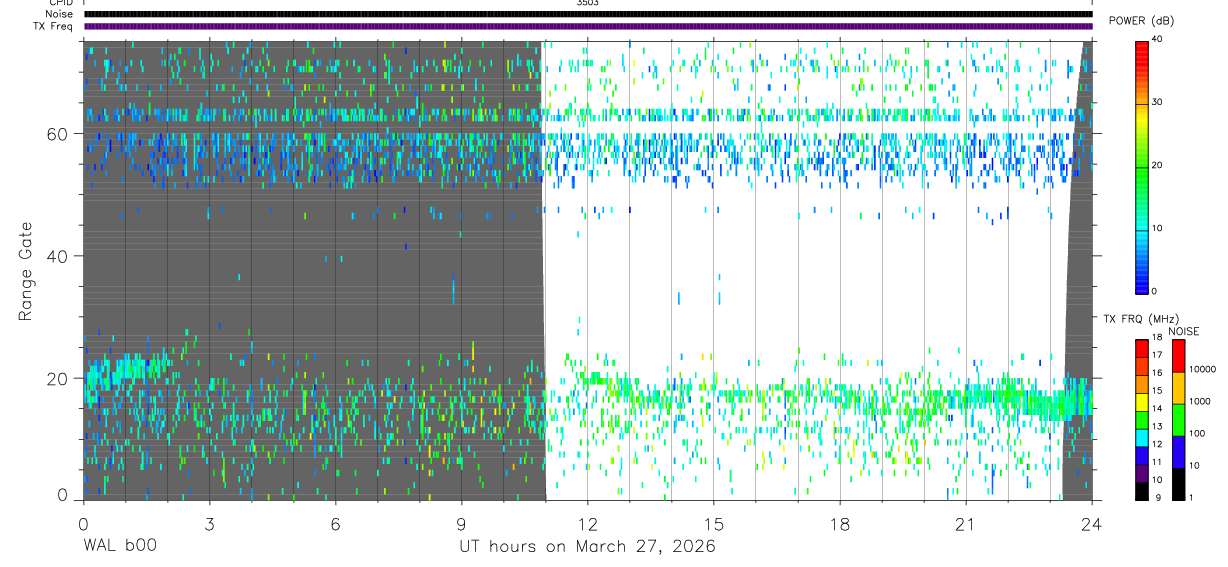The image size is (1228, 567).
Task: Select the green noise swatch between 100 and 1000
Action: click(1178, 420)
